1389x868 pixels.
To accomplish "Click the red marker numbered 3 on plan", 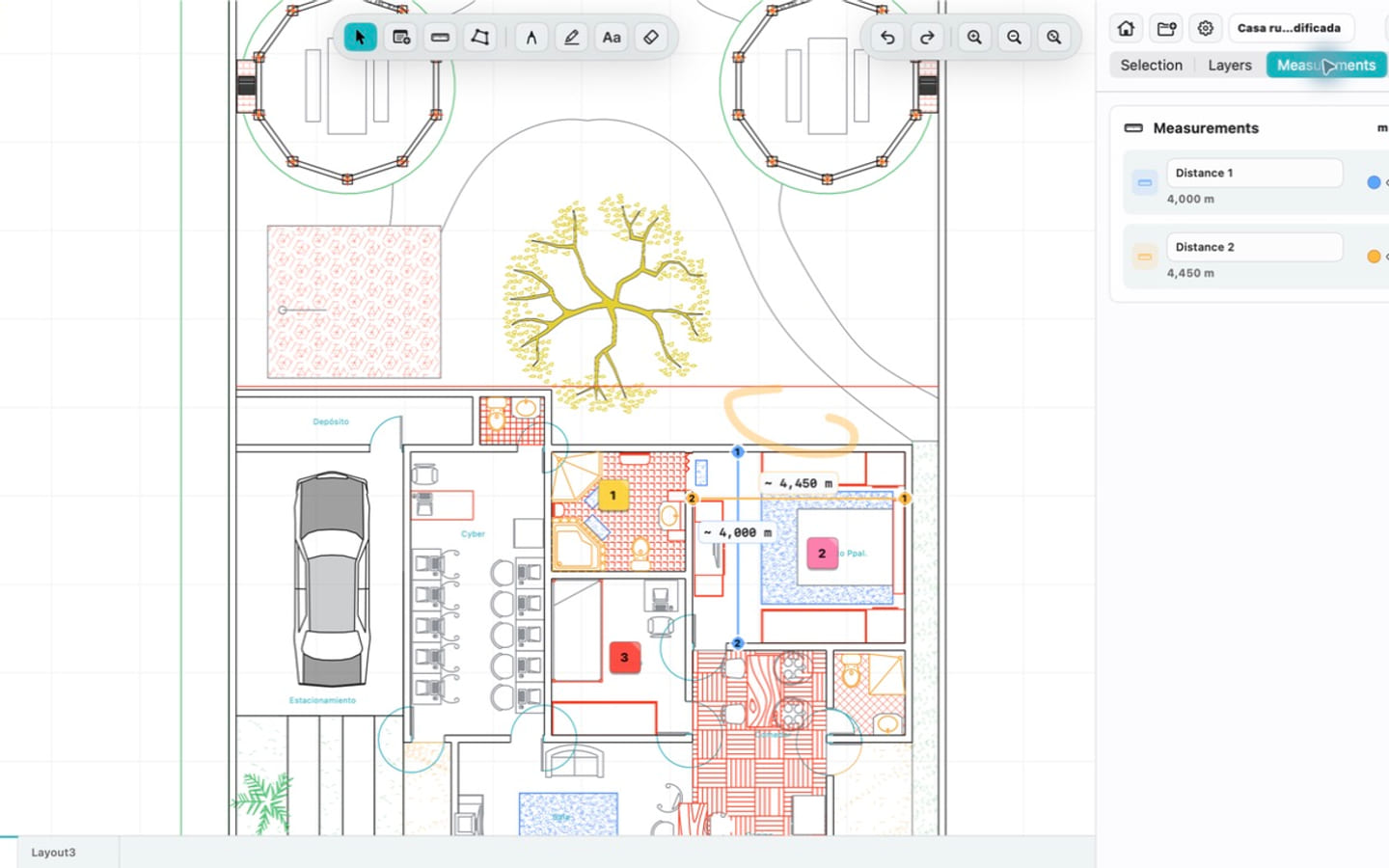I will (x=624, y=658).
